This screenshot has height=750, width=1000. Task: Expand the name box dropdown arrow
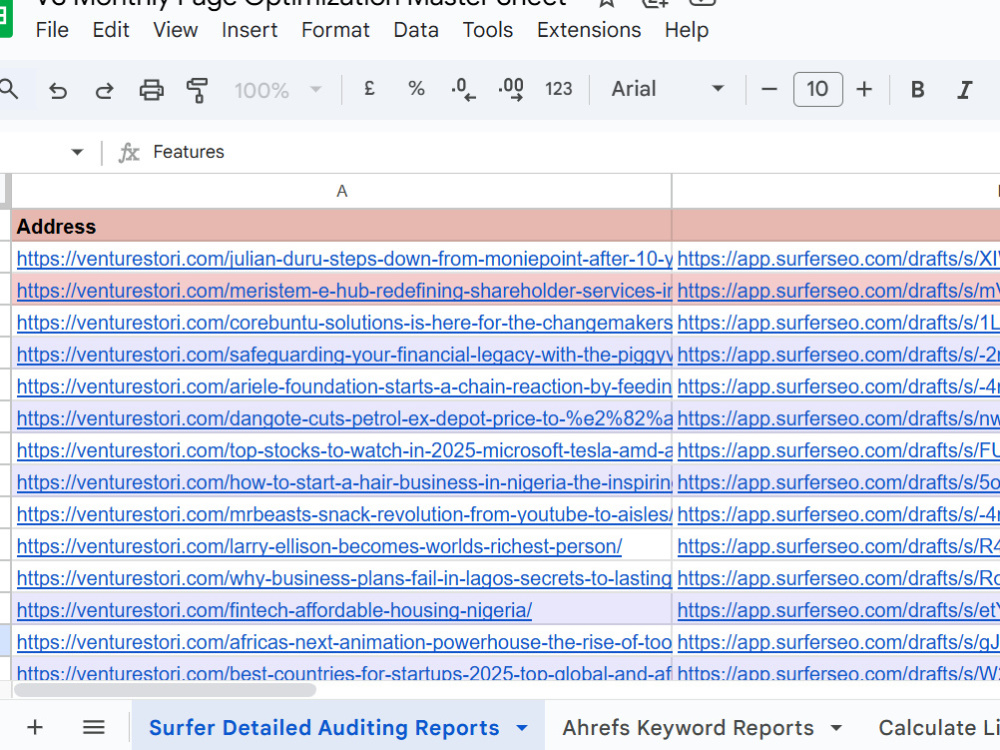pyautogui.click(x=77, y=152)
